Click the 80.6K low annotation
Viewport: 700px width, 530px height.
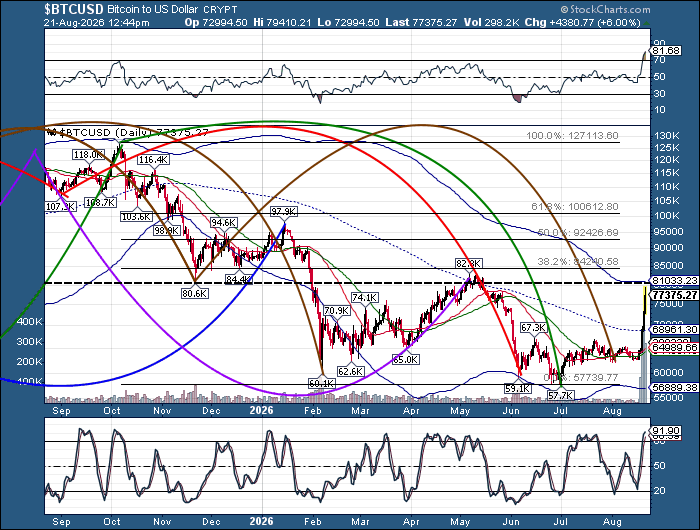[195, 293]
